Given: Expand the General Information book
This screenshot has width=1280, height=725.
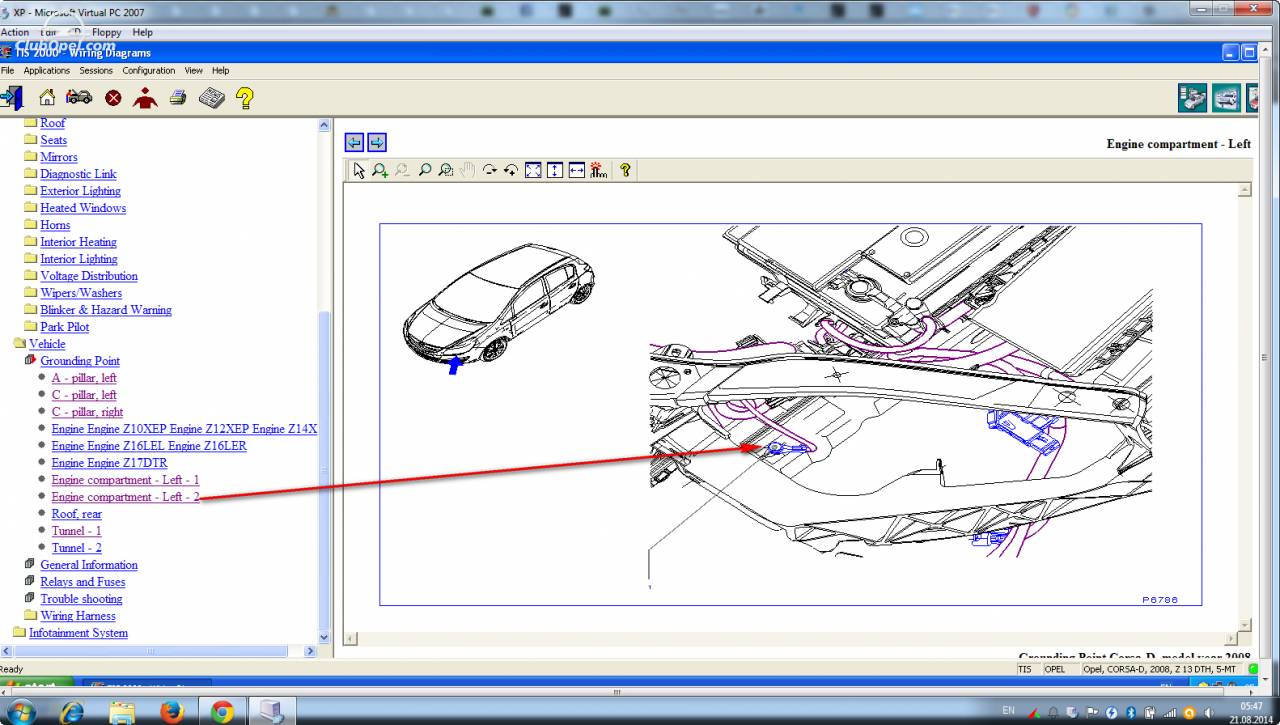Looking at the screenshot, I should pyautogui.click(x=30, y=564).
